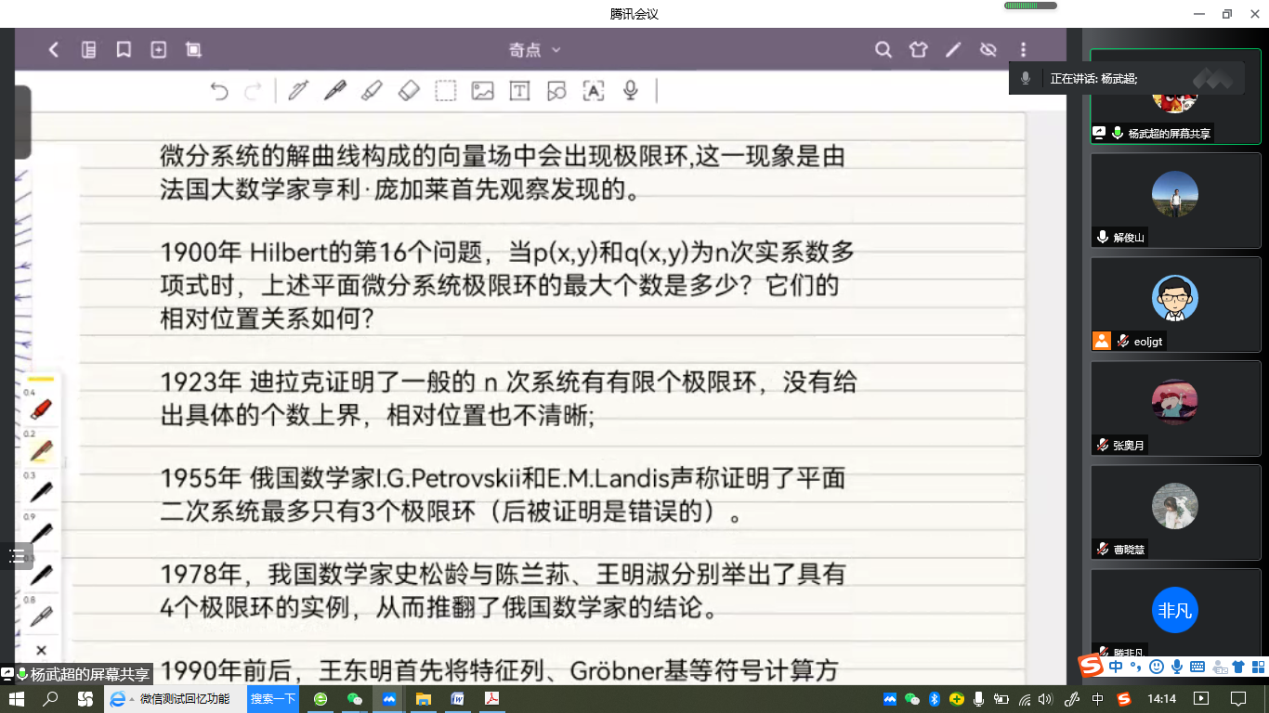1269x713 pixels.
Task: Click the back arrow in the note header
Action: (x=54, y=50)
